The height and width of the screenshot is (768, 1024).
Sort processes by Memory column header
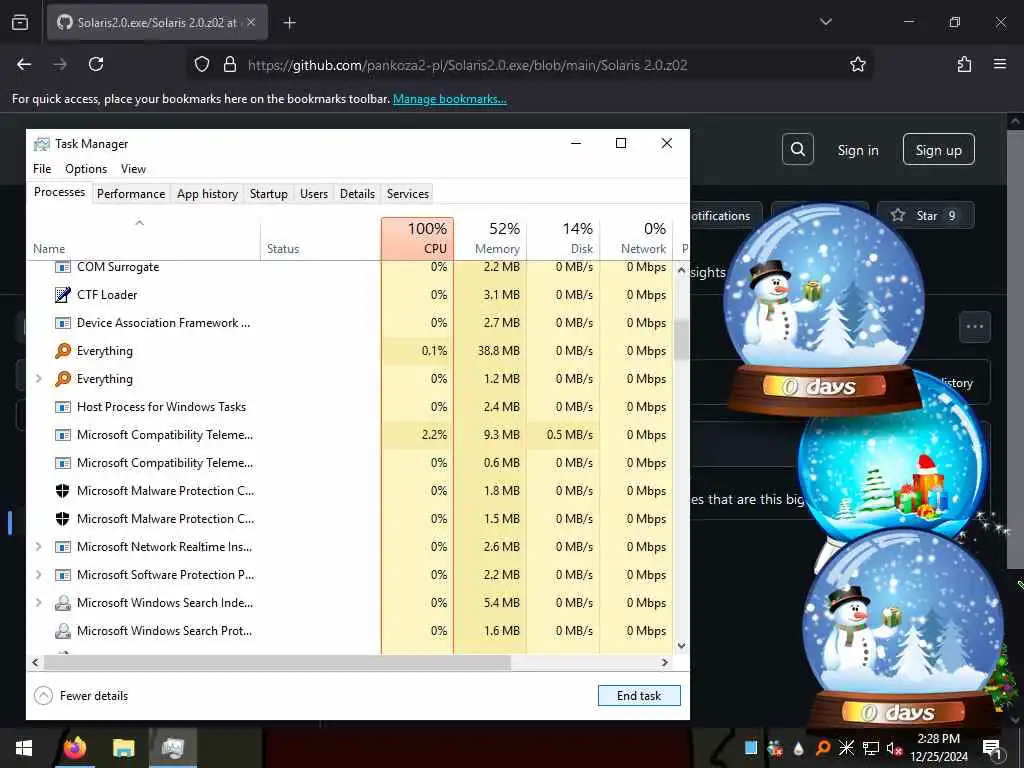490,238
